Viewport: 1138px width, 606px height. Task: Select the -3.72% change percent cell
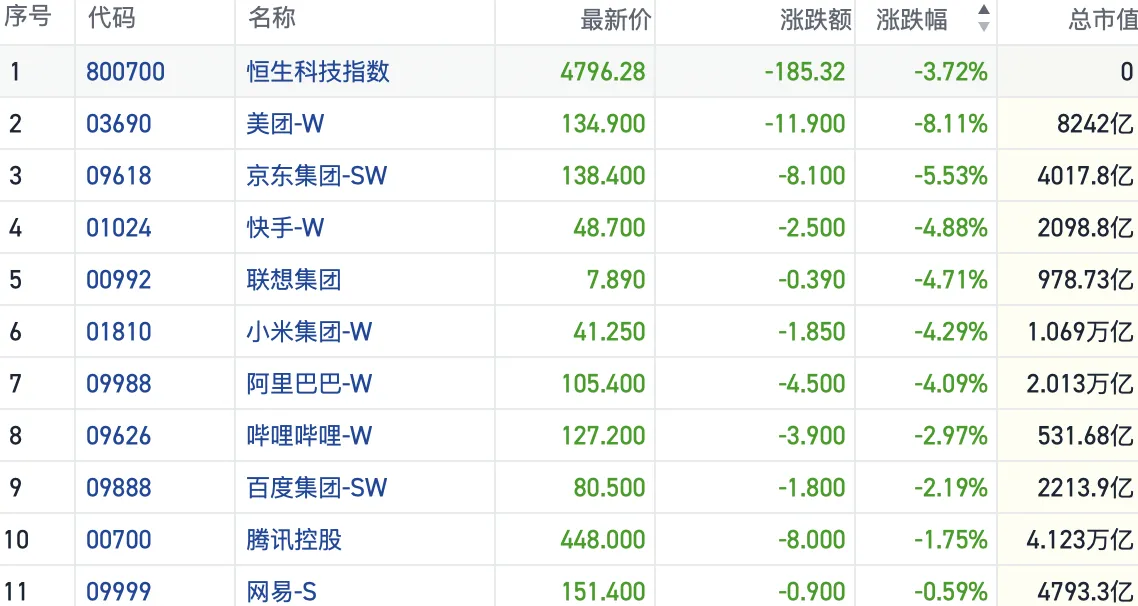[x=951, y=72]
